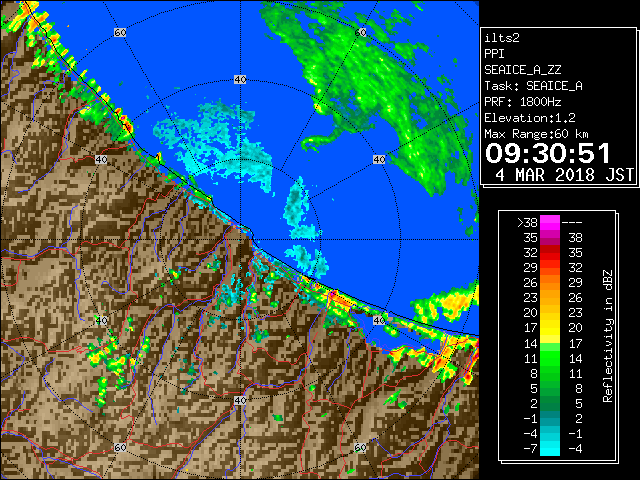The image size is (640, 480).
Task: Click the '60' ring label in the southeast
Action: point(360,447)
